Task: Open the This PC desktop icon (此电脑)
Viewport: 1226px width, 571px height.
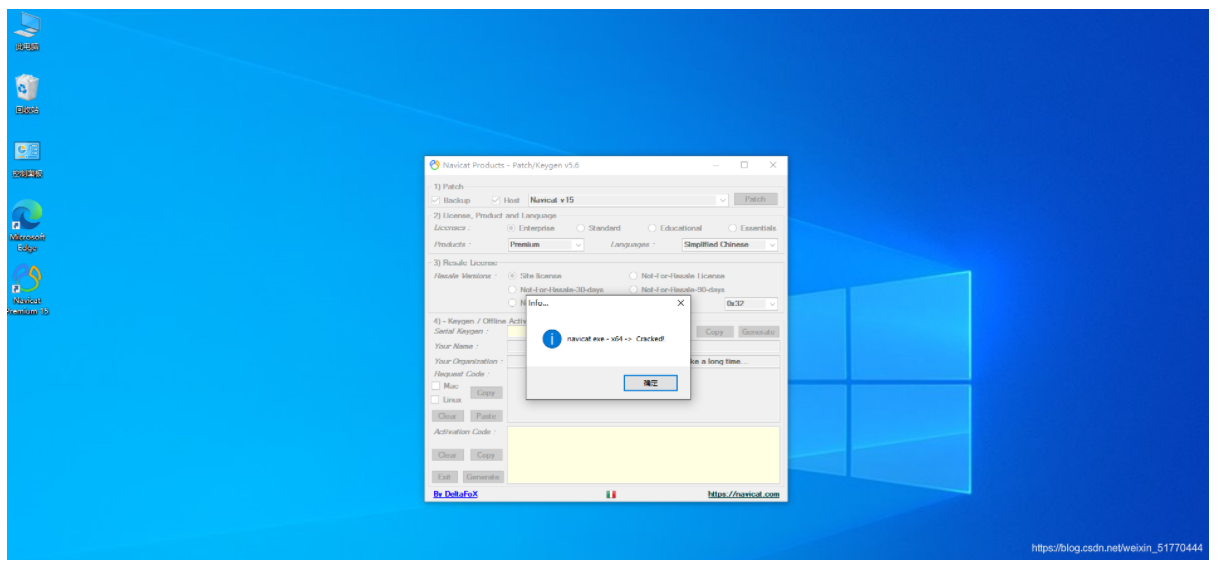Action: [x=27, y=31]
